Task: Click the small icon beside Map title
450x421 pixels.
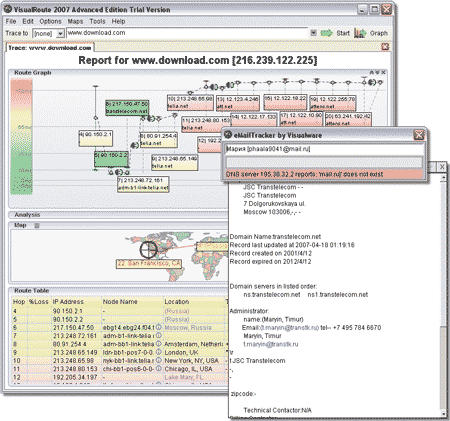Action: pos(37,226)
